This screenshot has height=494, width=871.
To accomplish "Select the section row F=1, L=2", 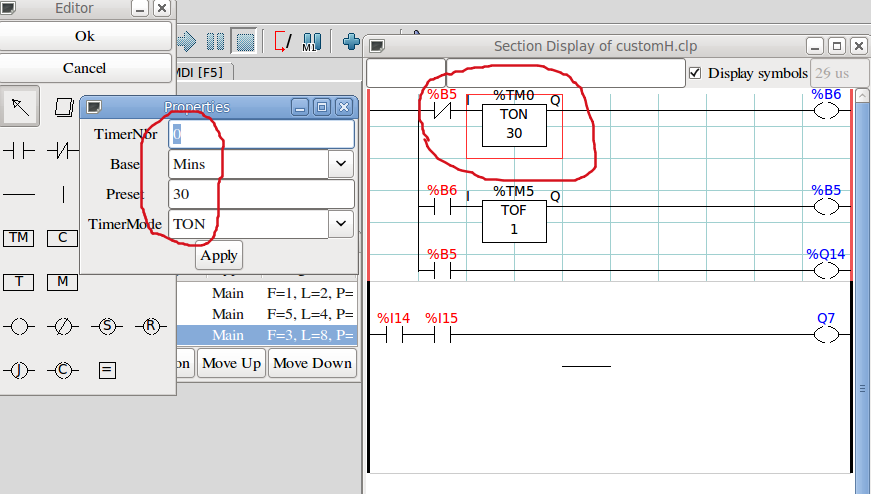I will (x=267, y=293).
